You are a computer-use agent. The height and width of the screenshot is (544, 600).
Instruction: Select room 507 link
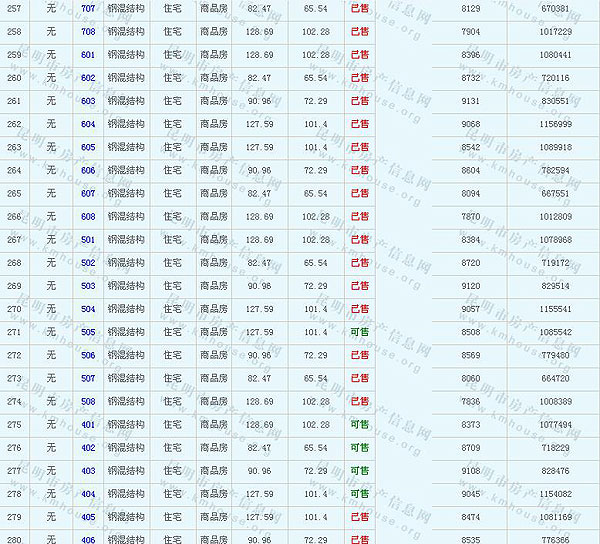tap(88, 378)
